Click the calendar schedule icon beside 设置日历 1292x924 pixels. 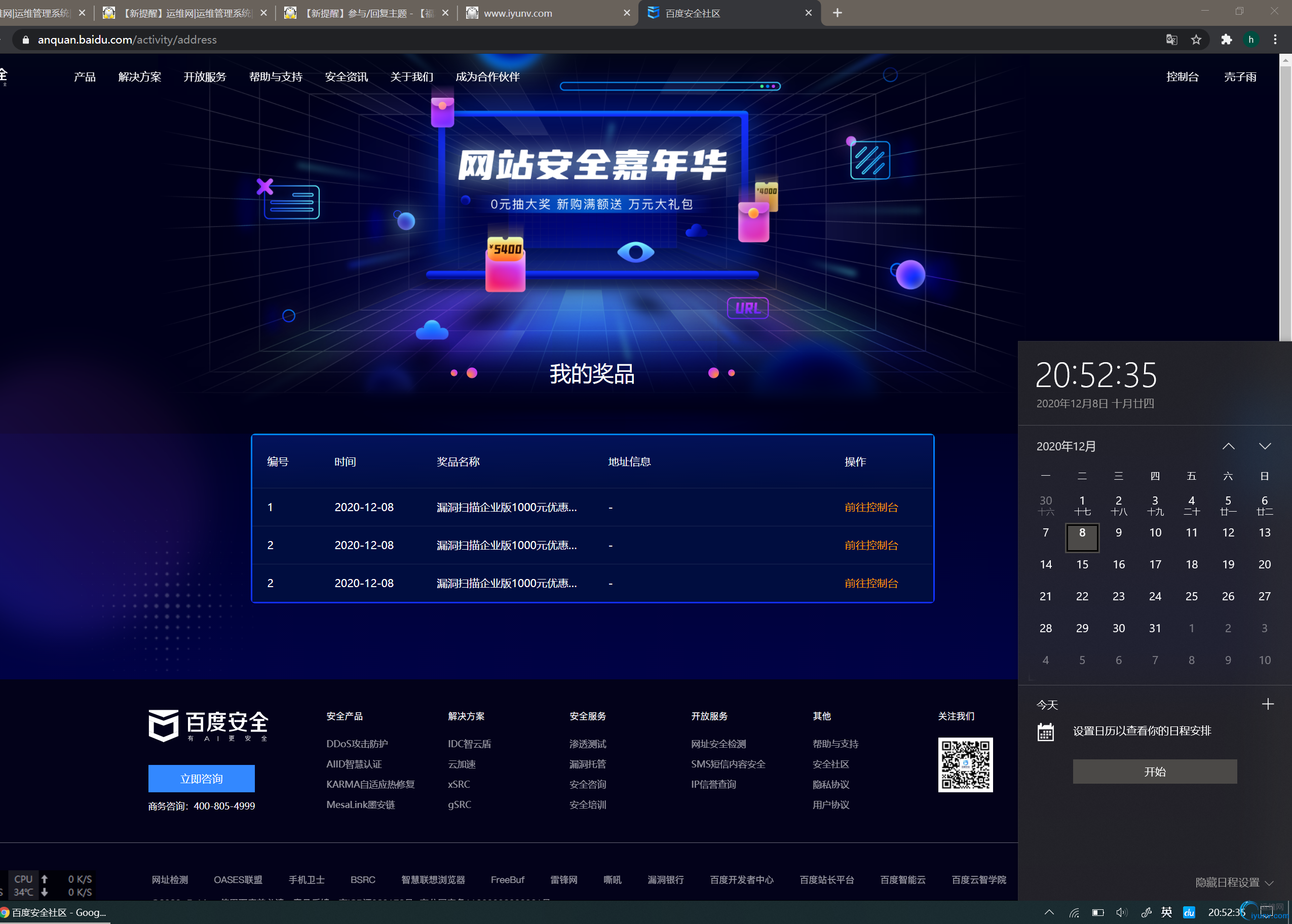tap(1046, 731)
